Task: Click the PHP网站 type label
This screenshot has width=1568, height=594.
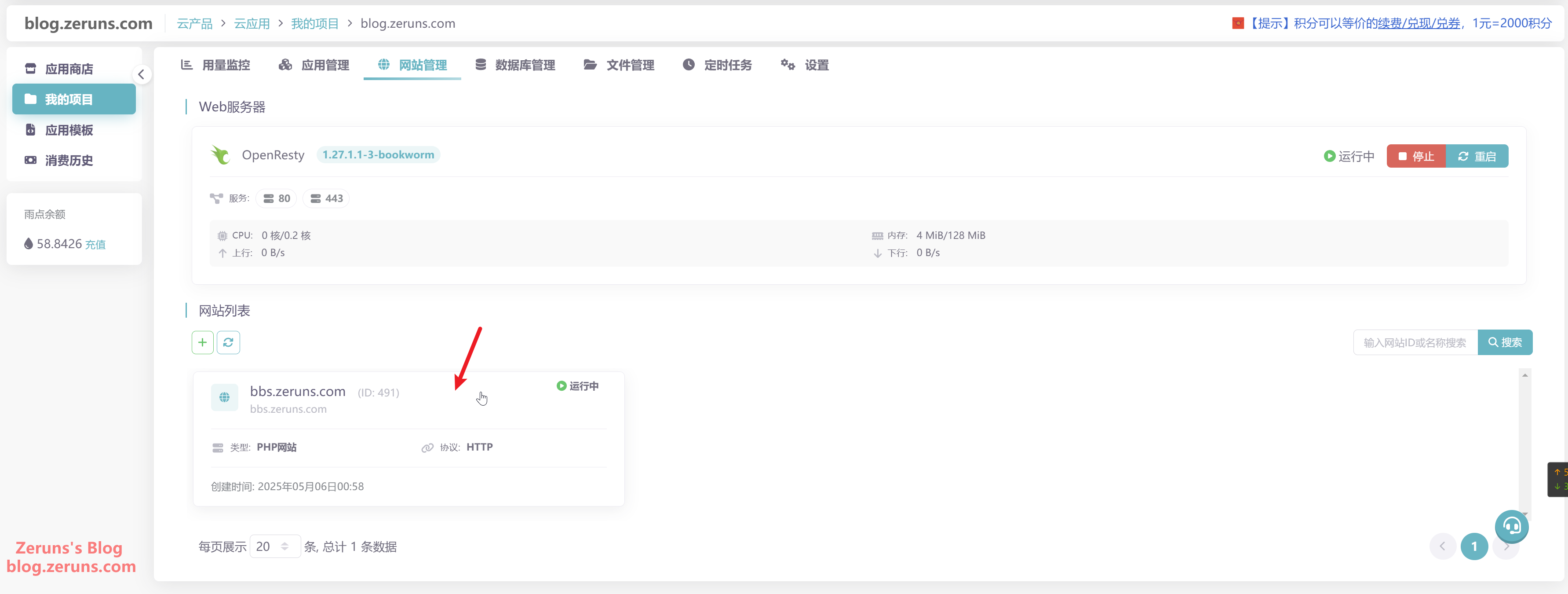Action: point(276,447)
